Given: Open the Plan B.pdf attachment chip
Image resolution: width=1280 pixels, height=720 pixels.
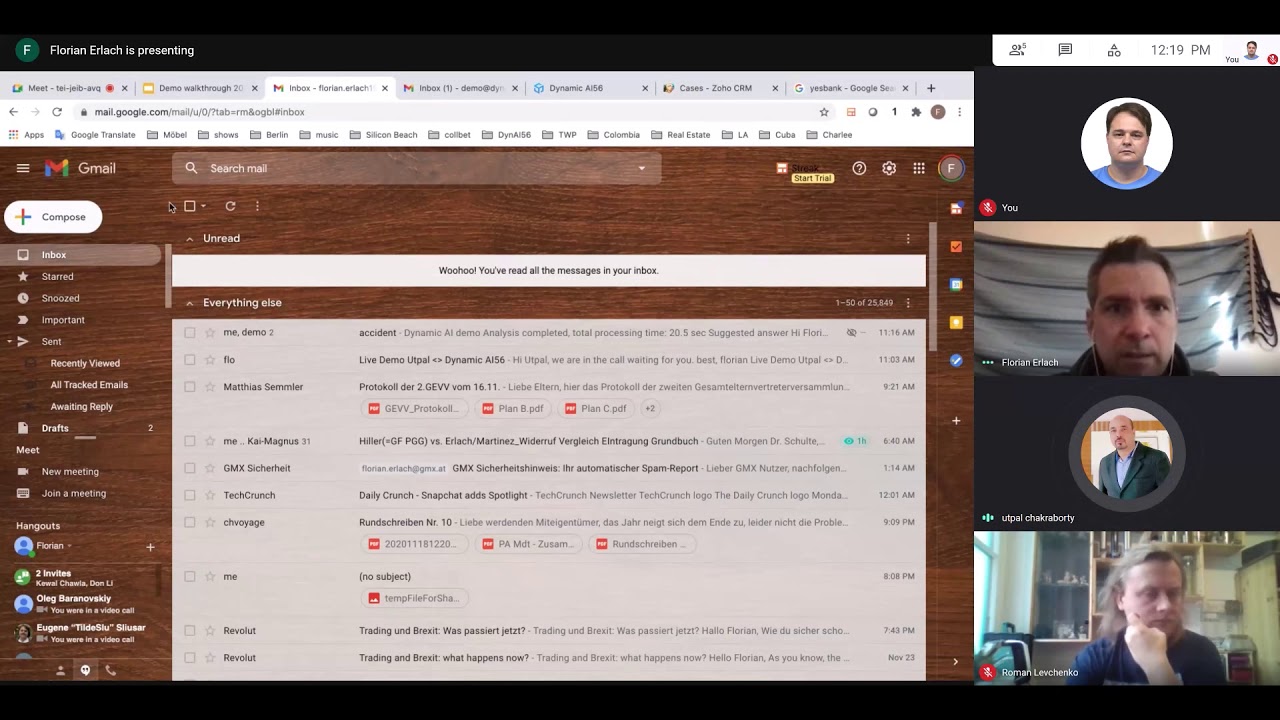Looking at the screenshot, I should pyautogui.click(x=512, y=408).
